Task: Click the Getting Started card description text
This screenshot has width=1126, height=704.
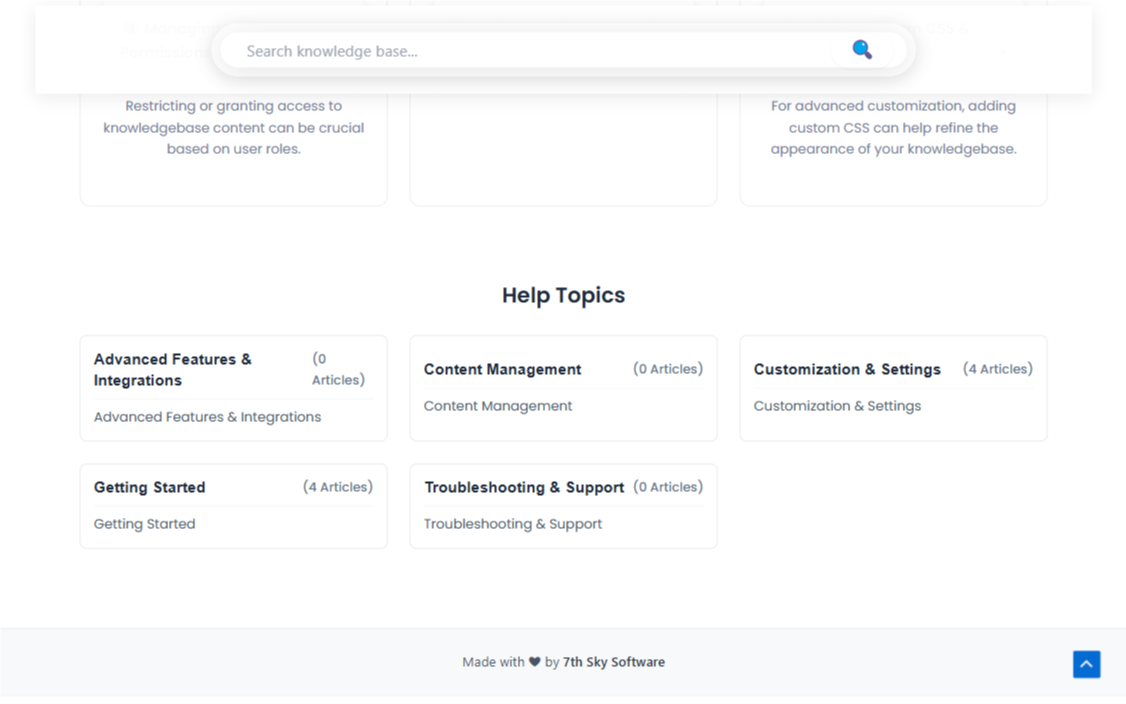Action: [x=143, y=523]
